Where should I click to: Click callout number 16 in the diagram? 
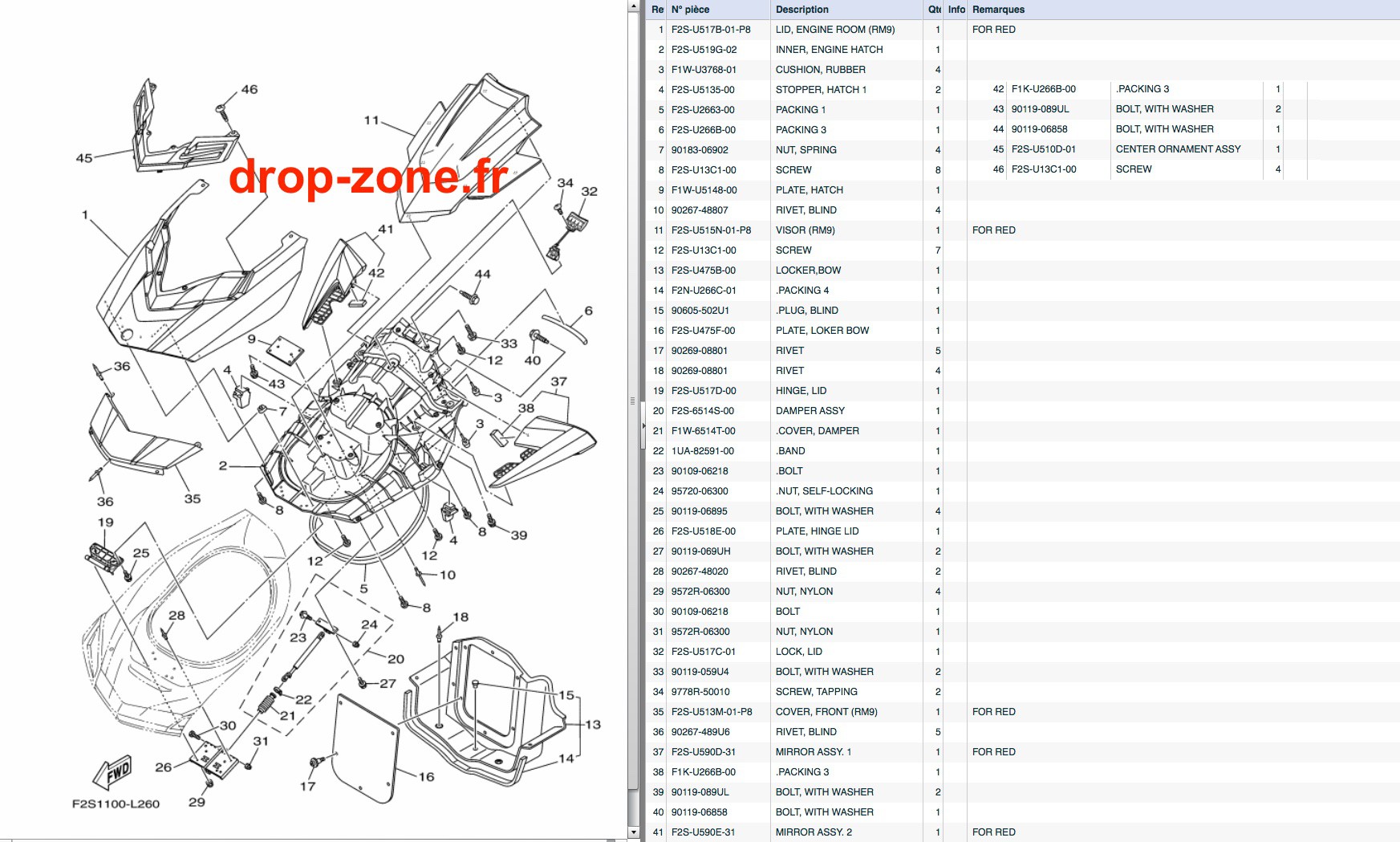426,777
